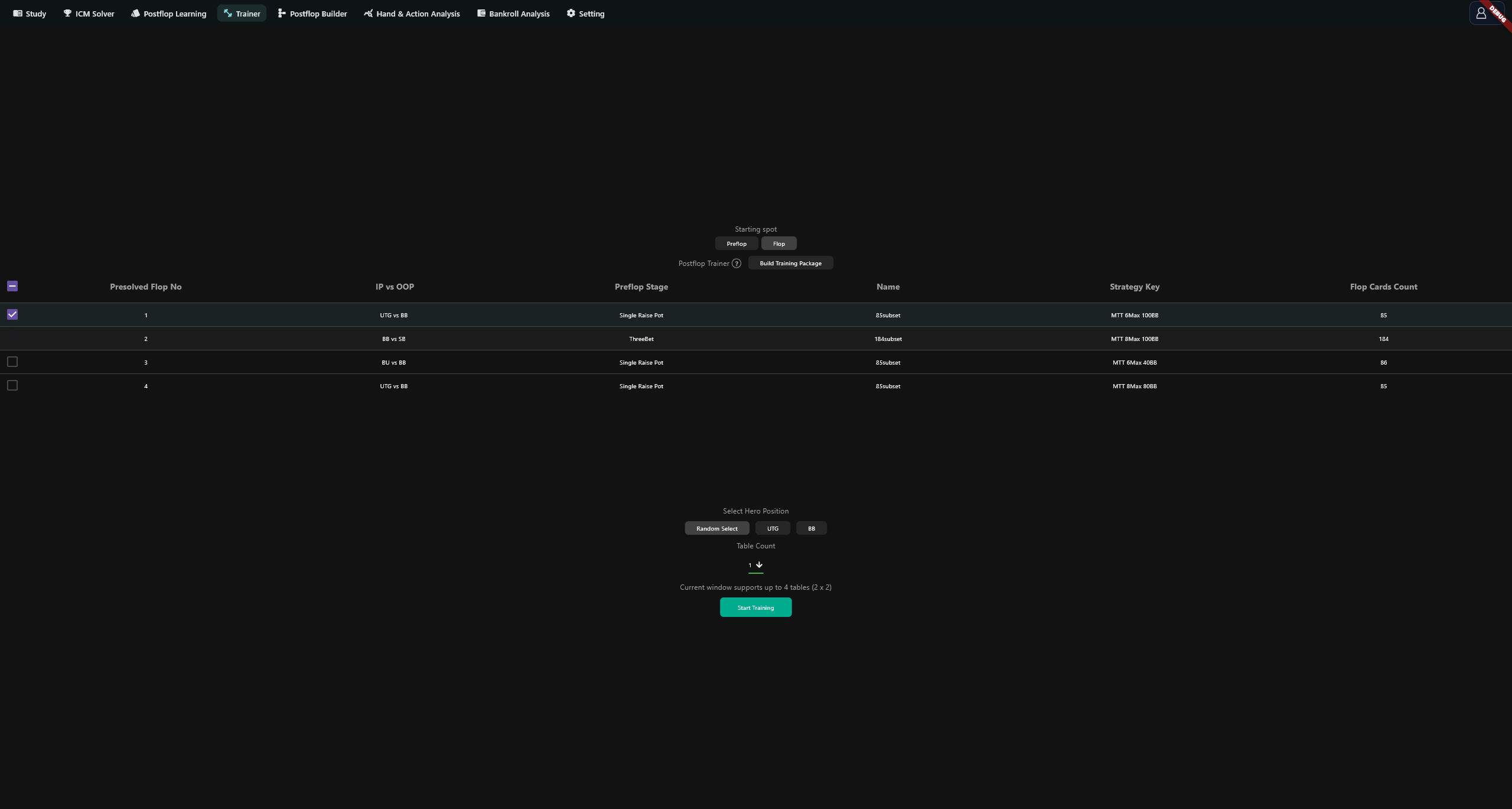
Task: Click the Strategy Key column header
Action: pyautogui.click(x=1135, y=287)
